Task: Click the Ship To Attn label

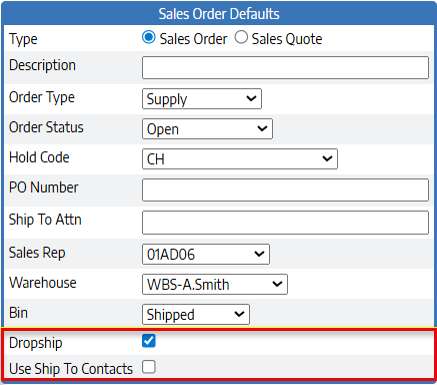Action: pos(45,220)
